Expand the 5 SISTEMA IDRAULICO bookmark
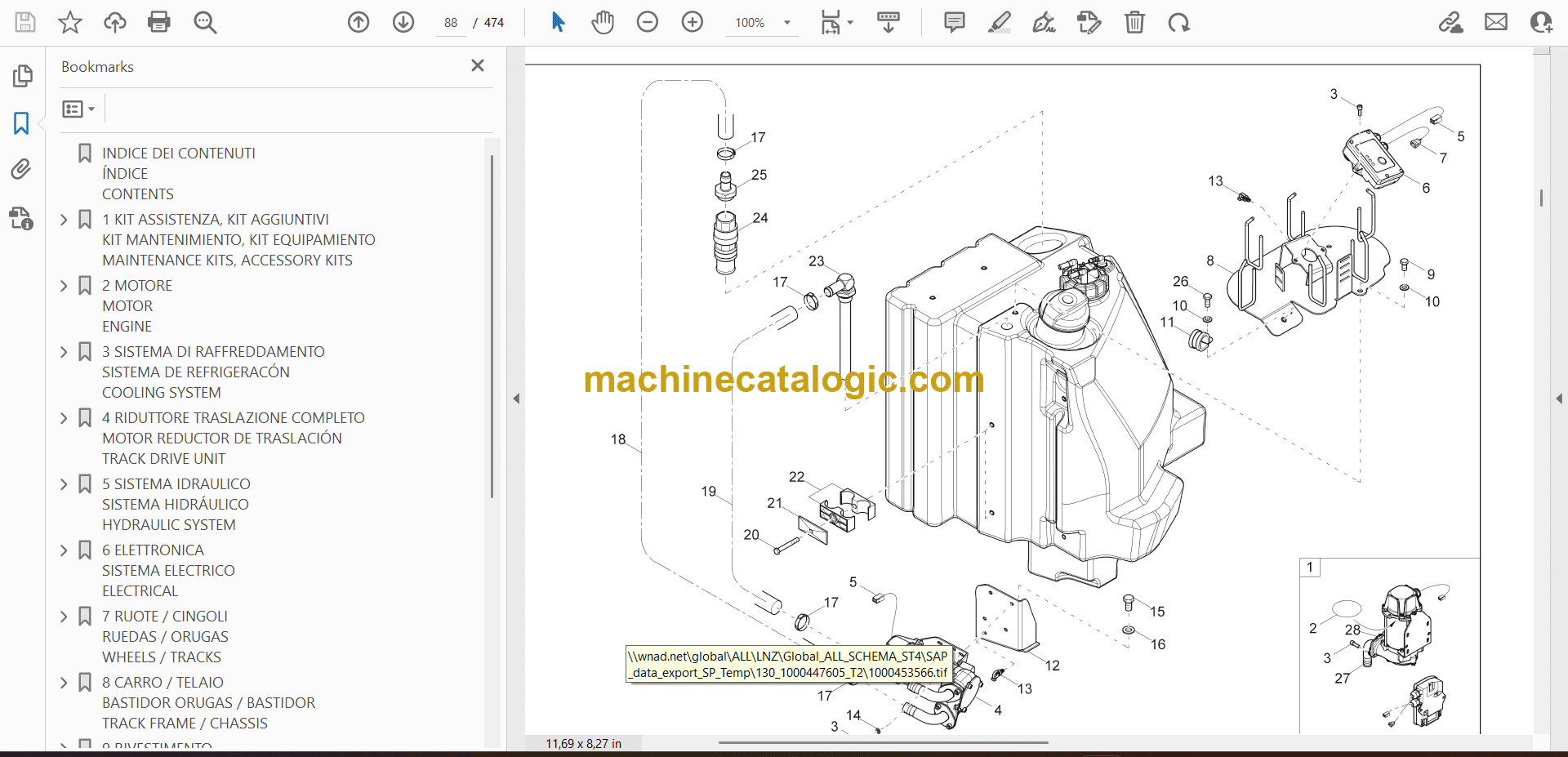The image size is (1568, 757). pyautogui.click(x=65, y=484)
